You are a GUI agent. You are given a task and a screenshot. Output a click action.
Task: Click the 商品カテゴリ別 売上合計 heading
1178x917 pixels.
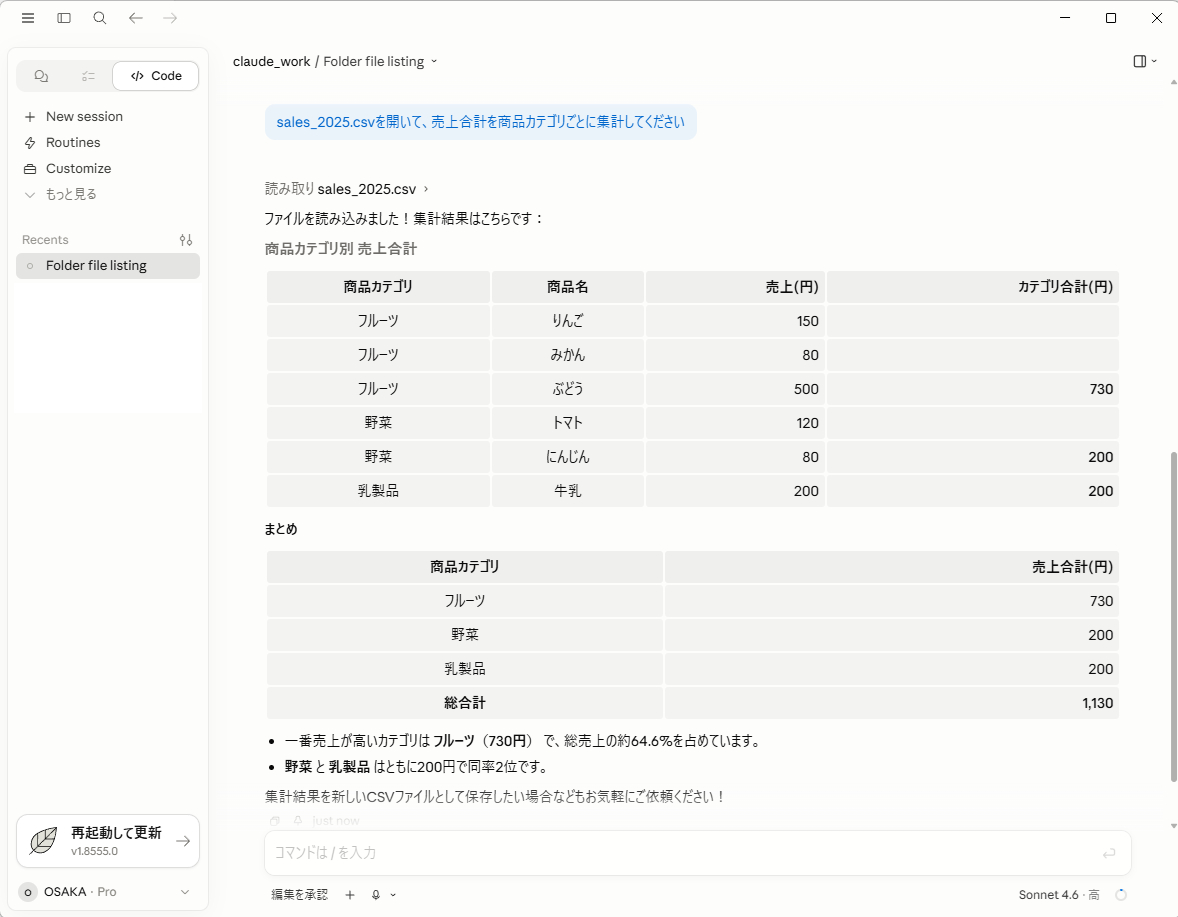340,249
